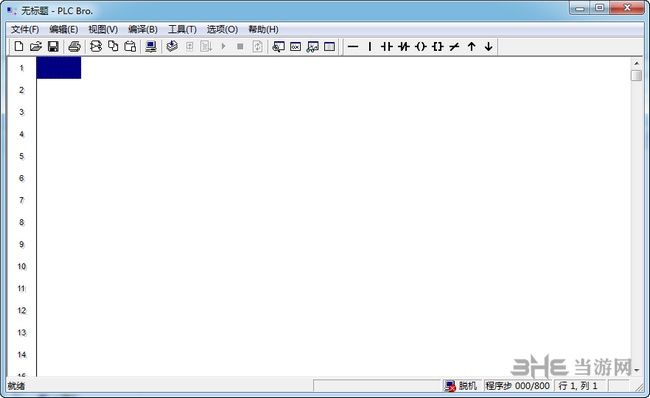Viewport: 650px width, 398px height.
Task: Insert an output coil element
Action: coord(421,46)
